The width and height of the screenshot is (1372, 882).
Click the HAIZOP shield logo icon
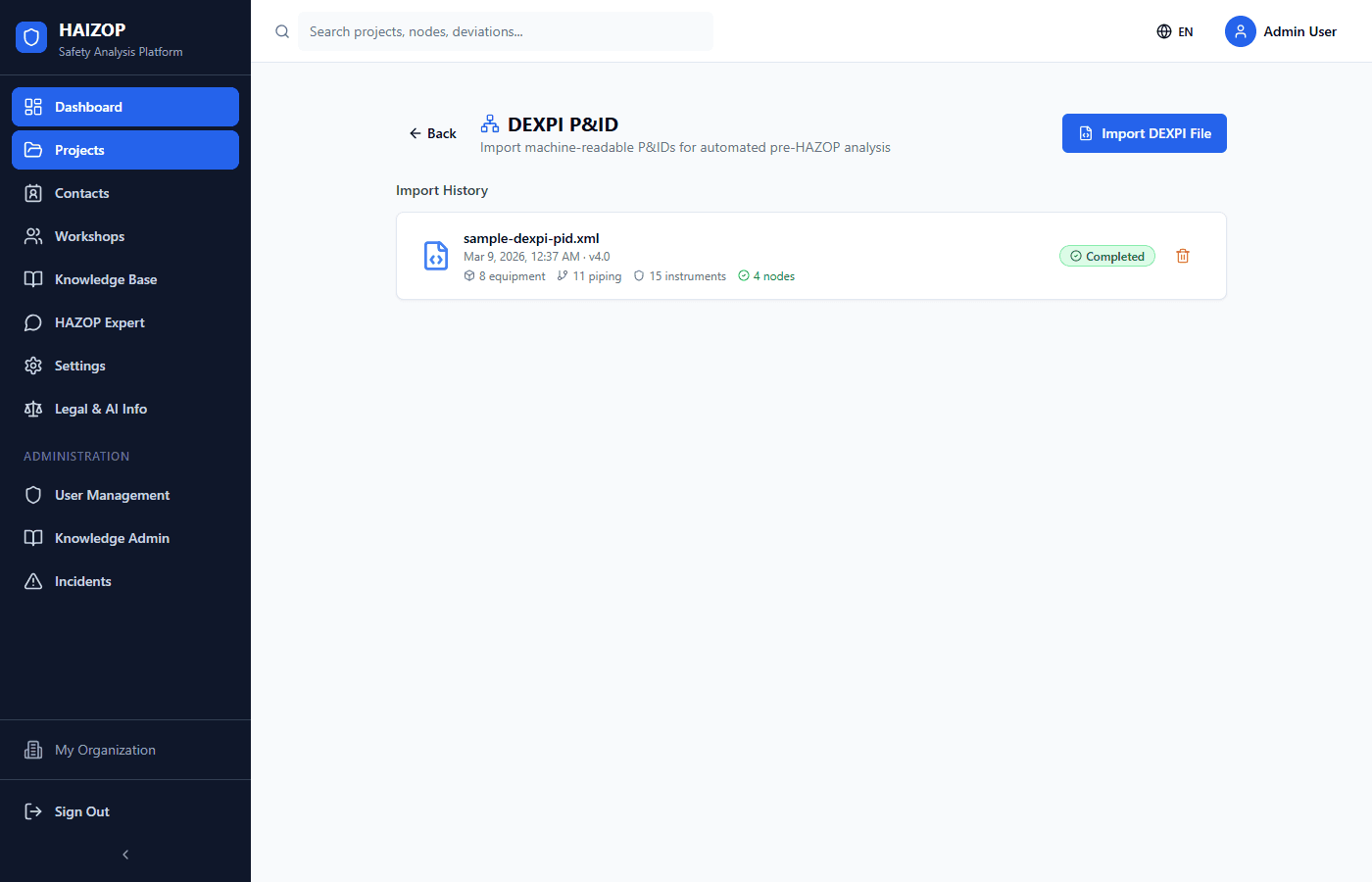(x=31, y=37)
